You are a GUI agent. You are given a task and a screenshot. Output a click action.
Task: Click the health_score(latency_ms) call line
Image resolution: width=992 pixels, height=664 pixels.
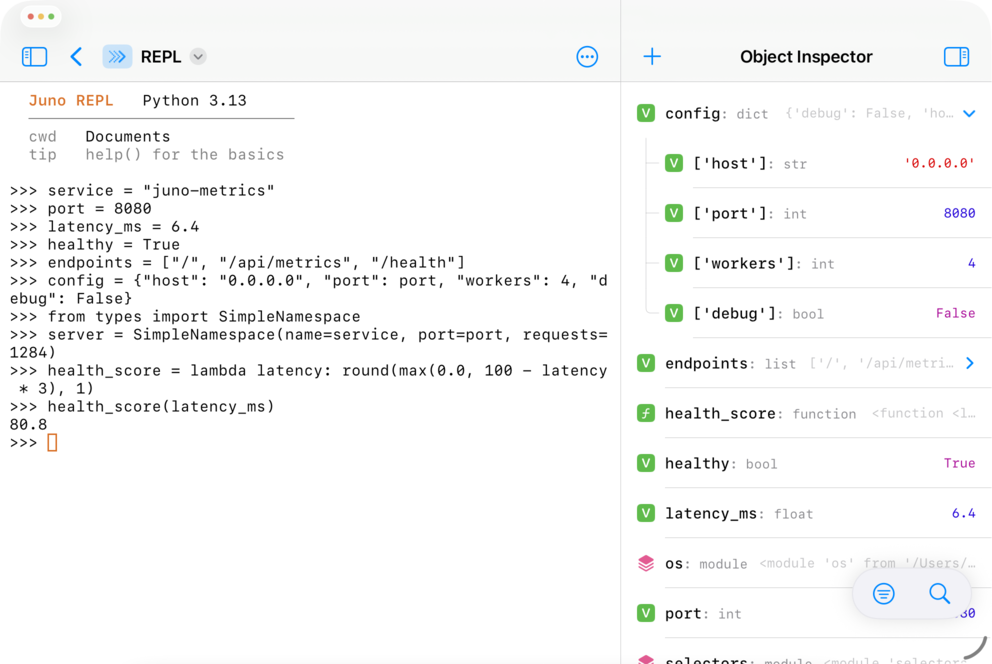[x=142, y=407]
